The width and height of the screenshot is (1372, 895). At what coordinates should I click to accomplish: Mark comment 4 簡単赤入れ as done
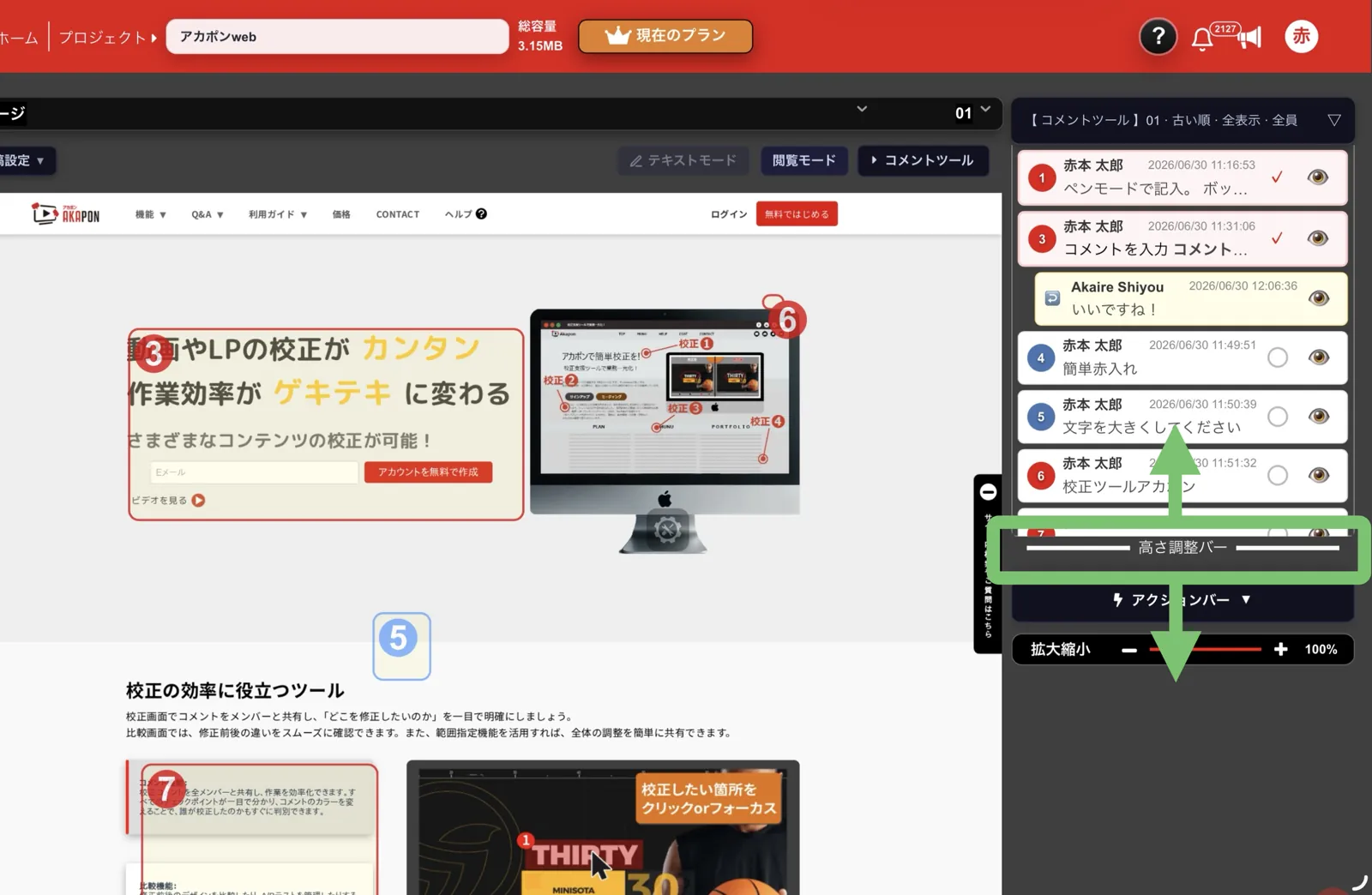pos(1278,357)
